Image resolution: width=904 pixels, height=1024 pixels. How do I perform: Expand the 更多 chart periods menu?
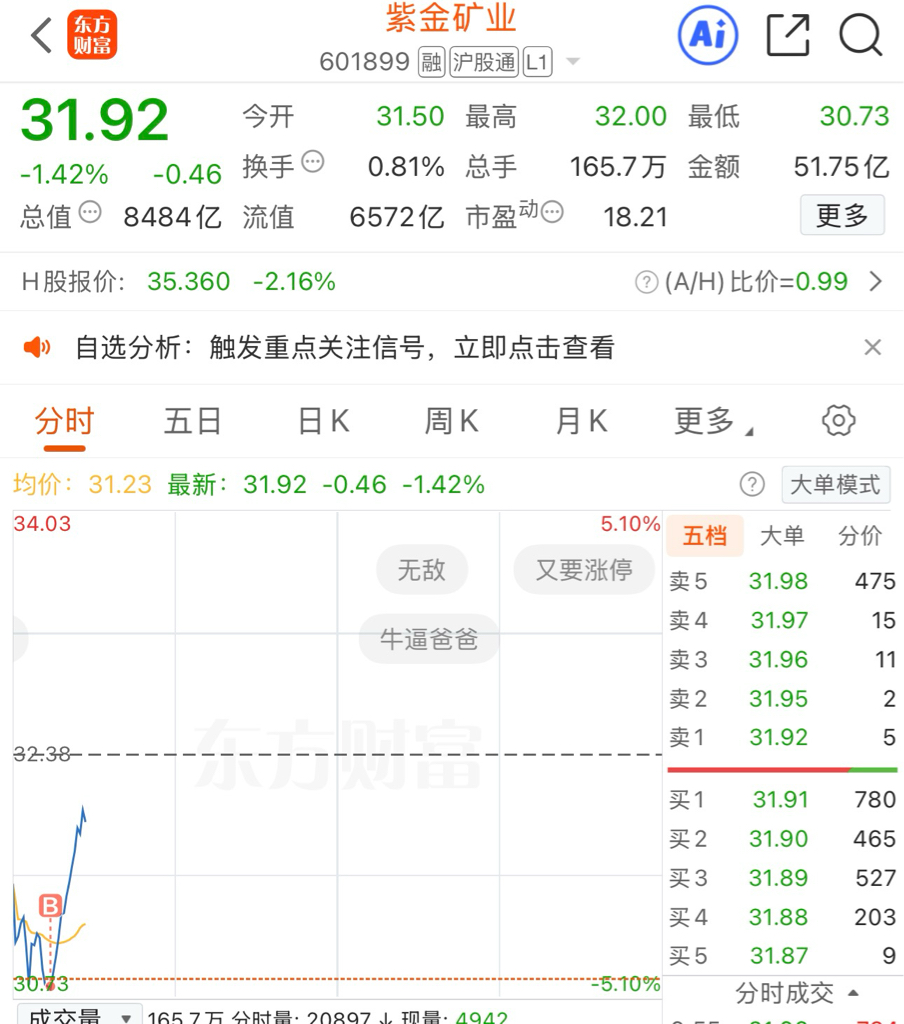point(712,421)
